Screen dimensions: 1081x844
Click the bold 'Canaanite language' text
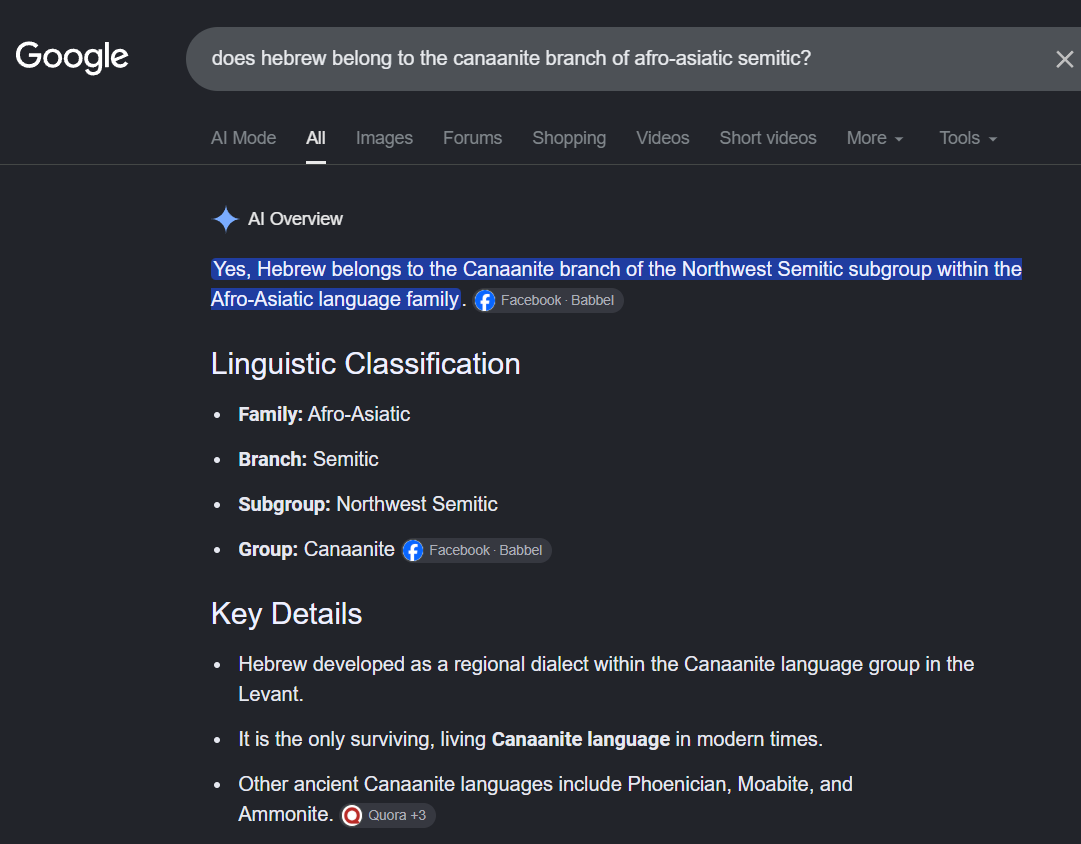pyautogui.click(x=580, y=740)
